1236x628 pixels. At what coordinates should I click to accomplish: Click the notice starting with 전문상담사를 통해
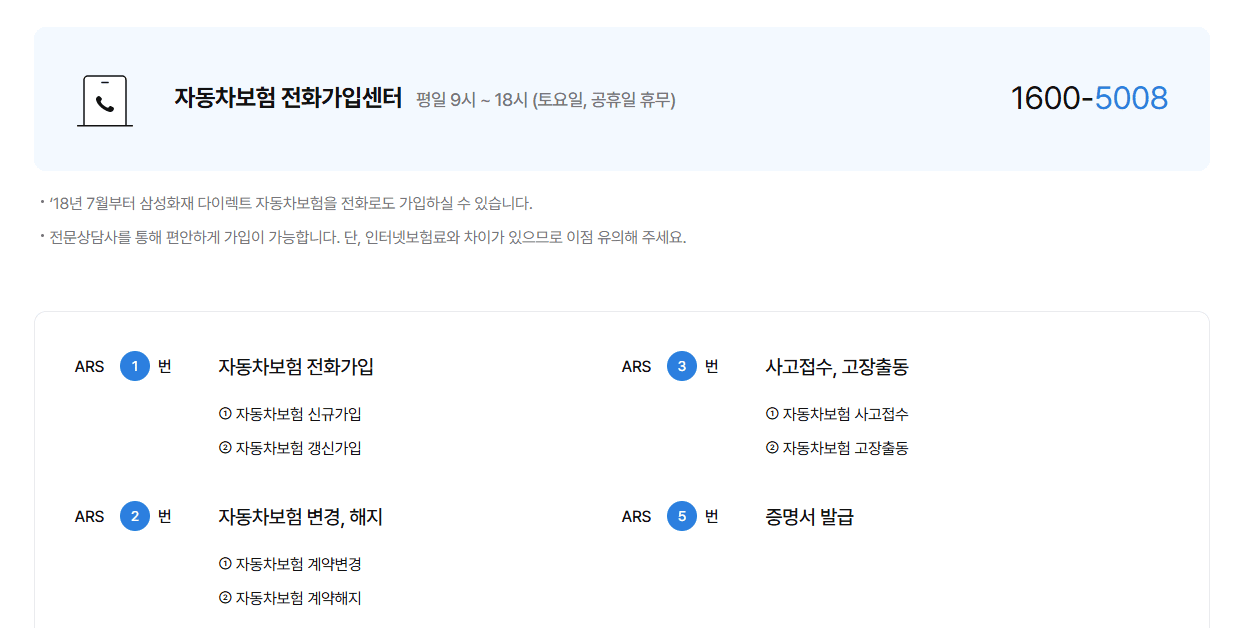tap(364, 237)
